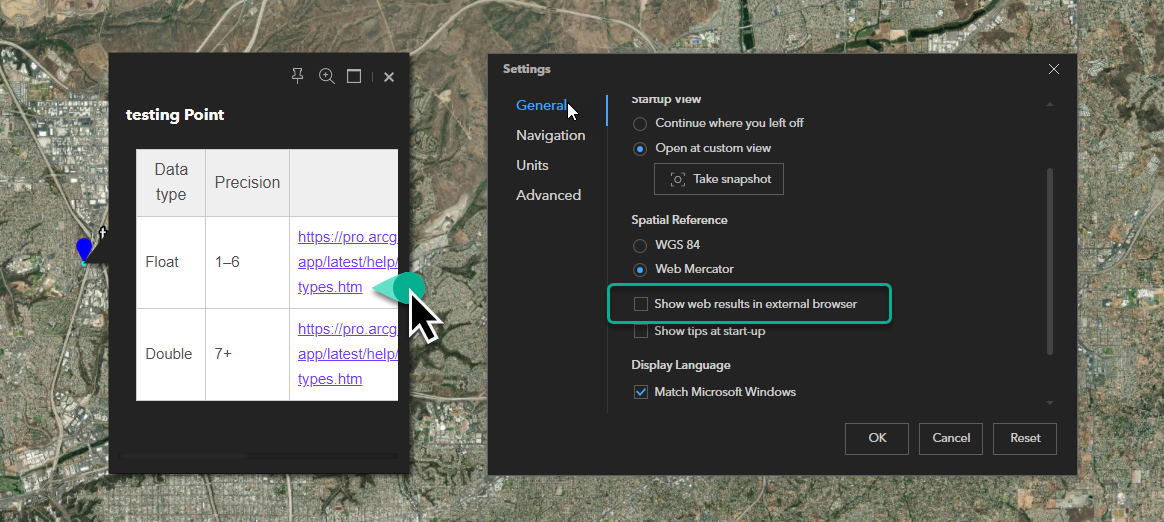Click the zoom-to magnifier icon in popup
This screenshot has width=1164, height=522.
pyautogui.click(x=326, y=77)
